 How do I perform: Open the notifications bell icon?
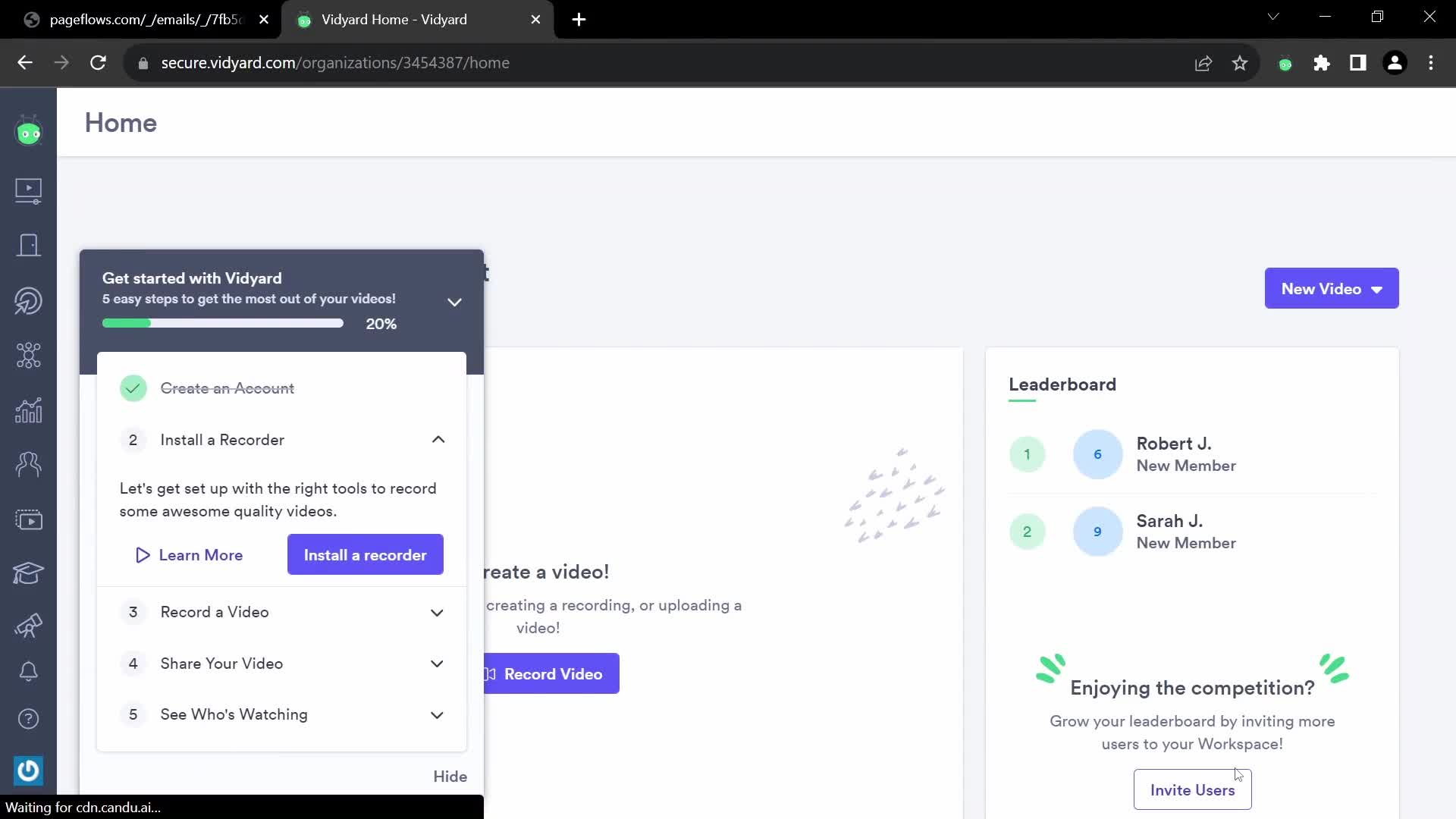tap(29, 671)
